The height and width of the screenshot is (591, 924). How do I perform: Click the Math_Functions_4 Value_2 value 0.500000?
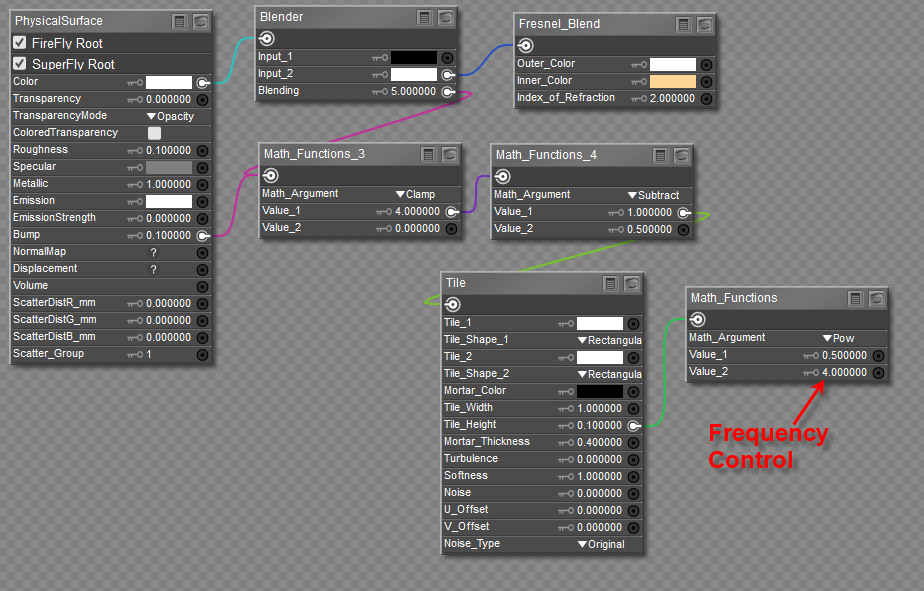pos(649,230)
